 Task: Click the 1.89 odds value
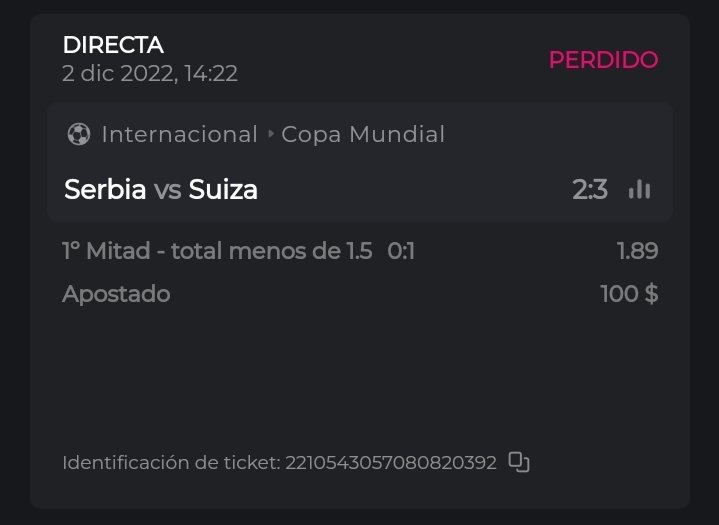[637, 251]
